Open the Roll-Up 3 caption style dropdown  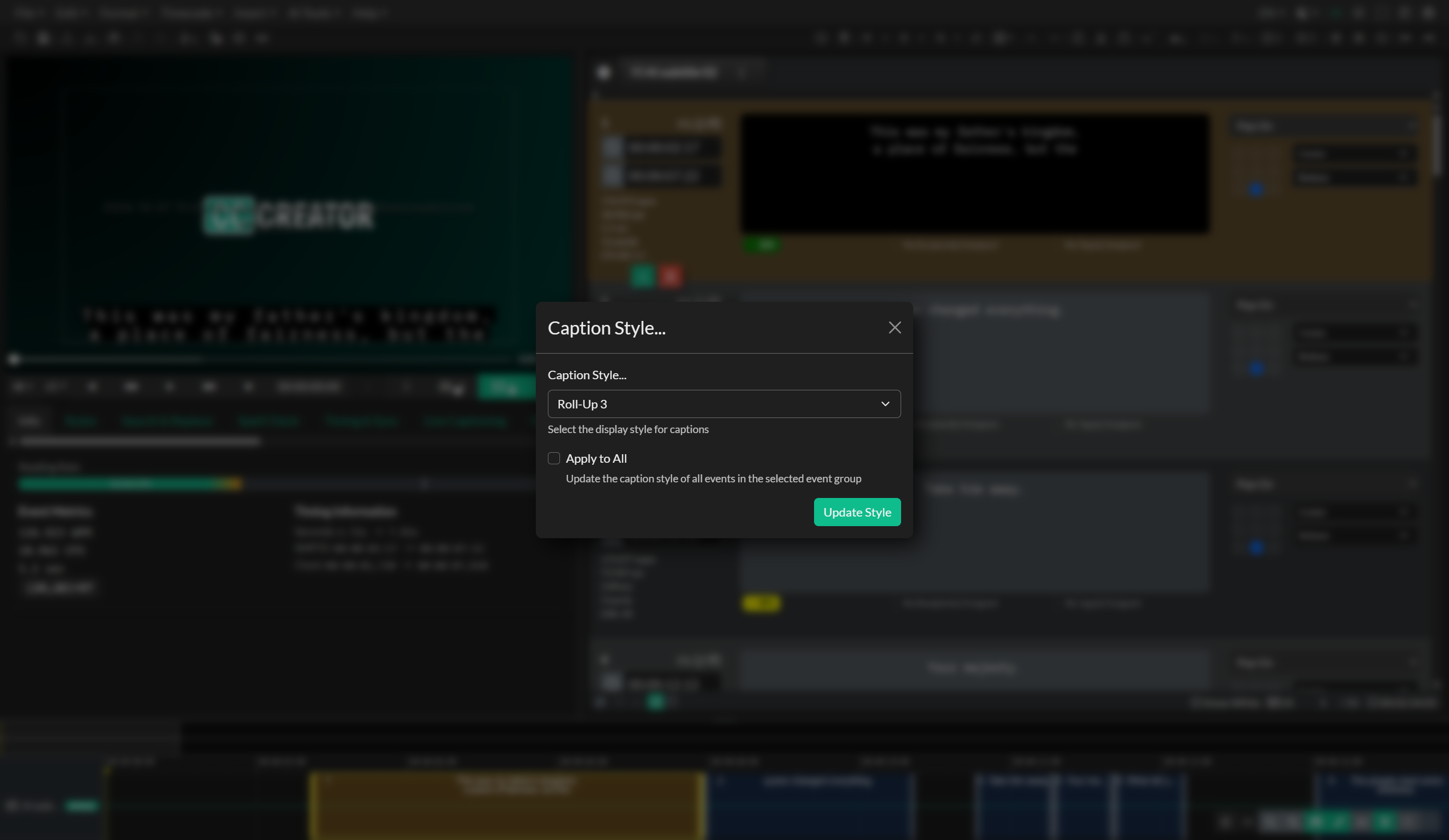pos(724,404)
